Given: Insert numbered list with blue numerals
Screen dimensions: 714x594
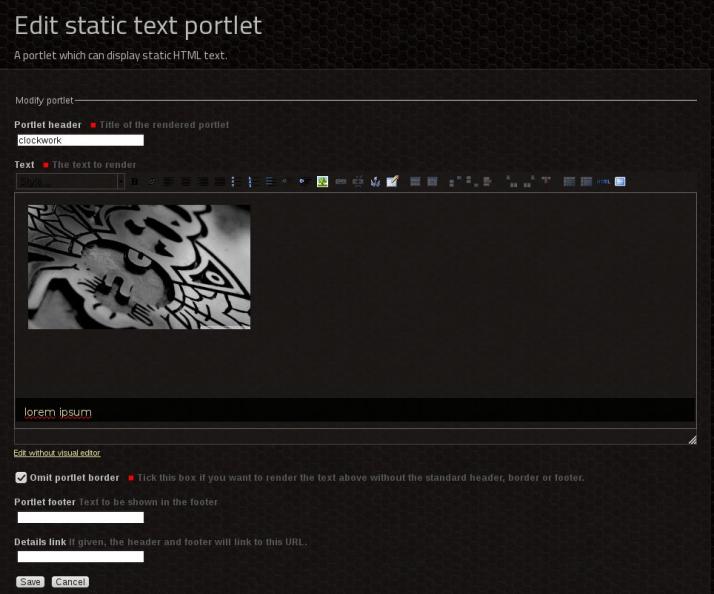Looking at the screenshot, I should [251, 182].
